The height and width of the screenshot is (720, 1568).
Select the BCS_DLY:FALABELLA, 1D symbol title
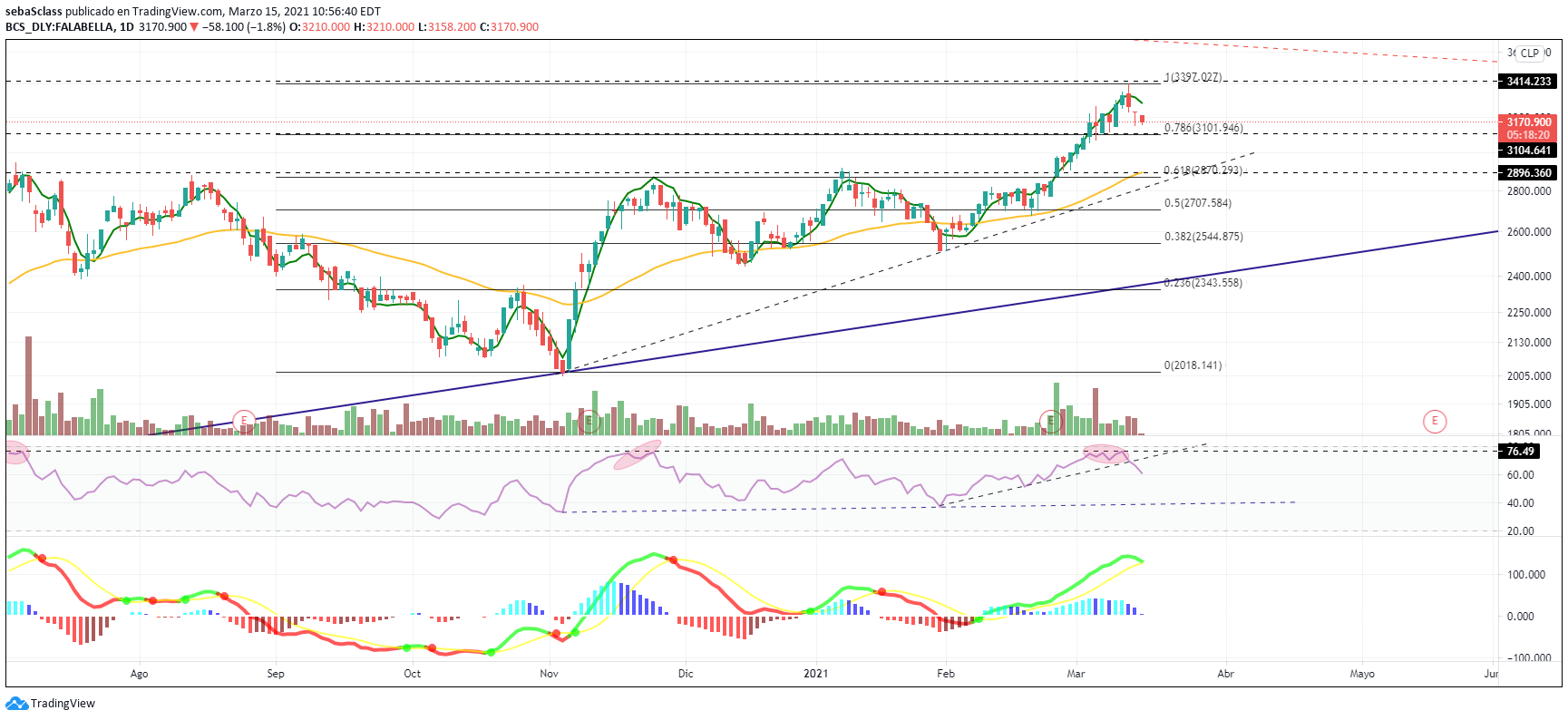70,27
